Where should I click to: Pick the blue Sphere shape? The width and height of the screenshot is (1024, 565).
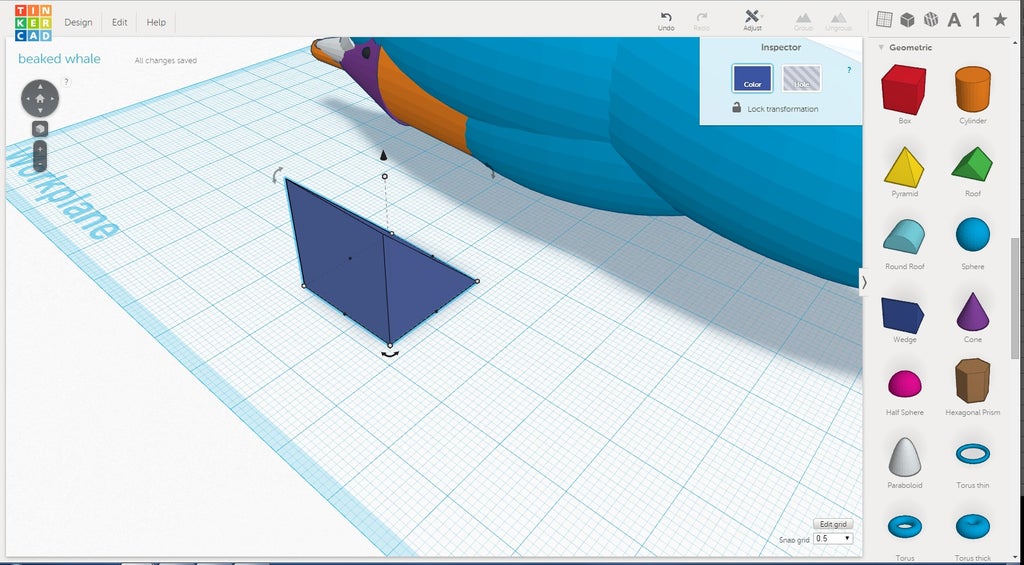[973, 234]
